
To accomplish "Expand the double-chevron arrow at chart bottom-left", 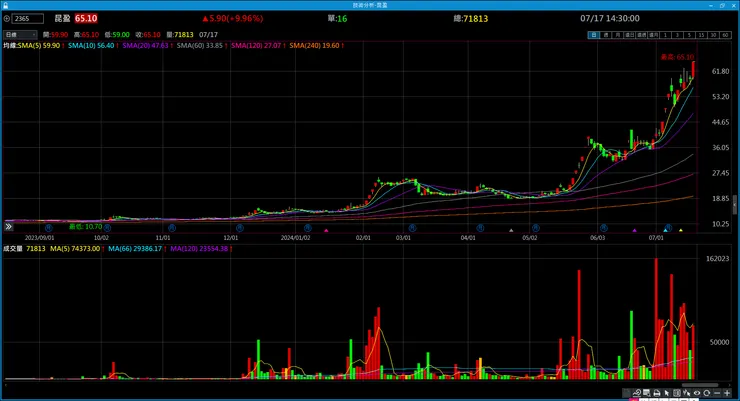I will [8, 227].
